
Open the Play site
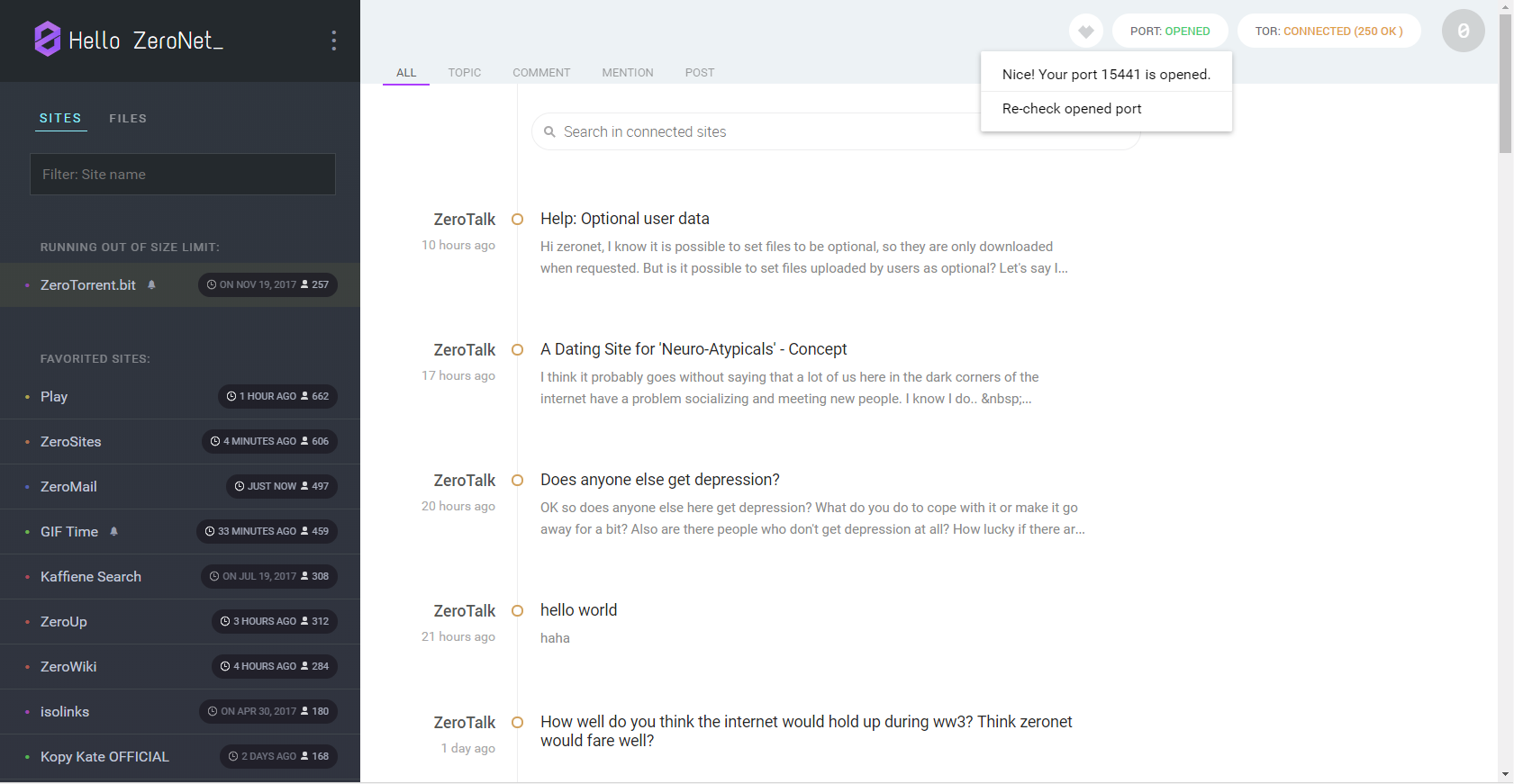coord(54,396)
